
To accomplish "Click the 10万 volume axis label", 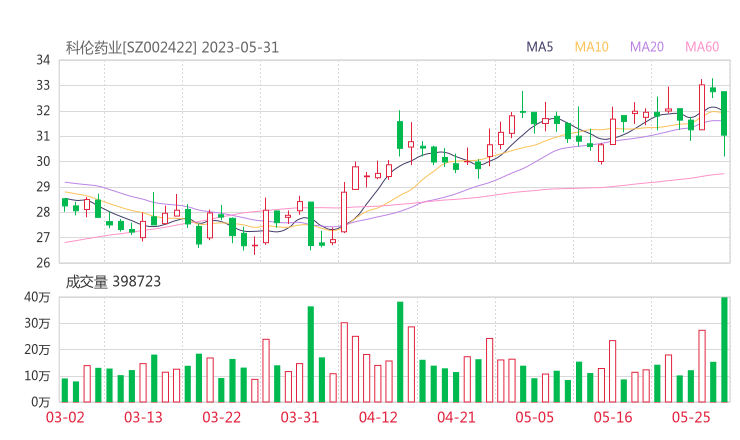I will (37, 376).
